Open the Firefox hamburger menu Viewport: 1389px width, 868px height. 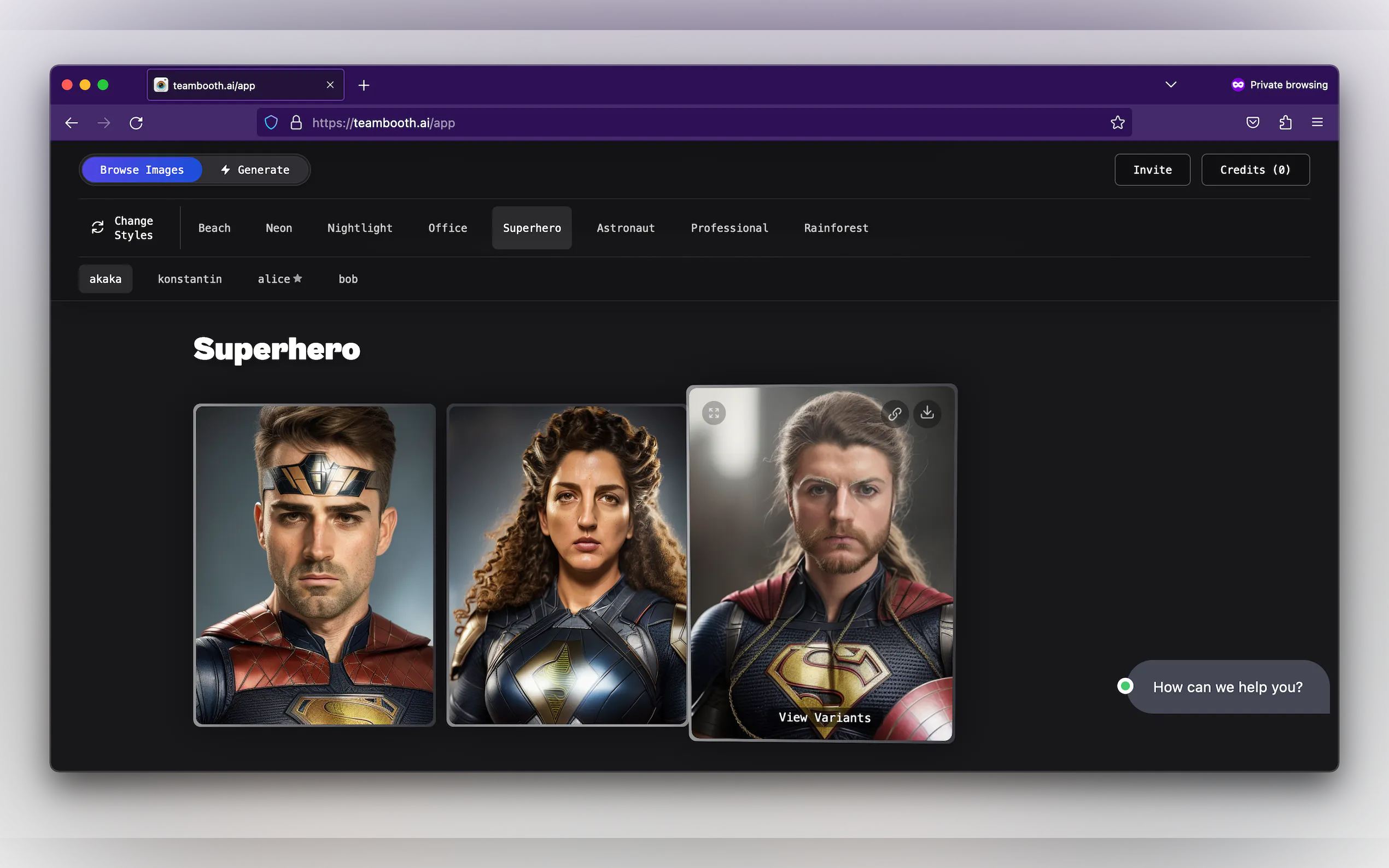[1317, 122]
